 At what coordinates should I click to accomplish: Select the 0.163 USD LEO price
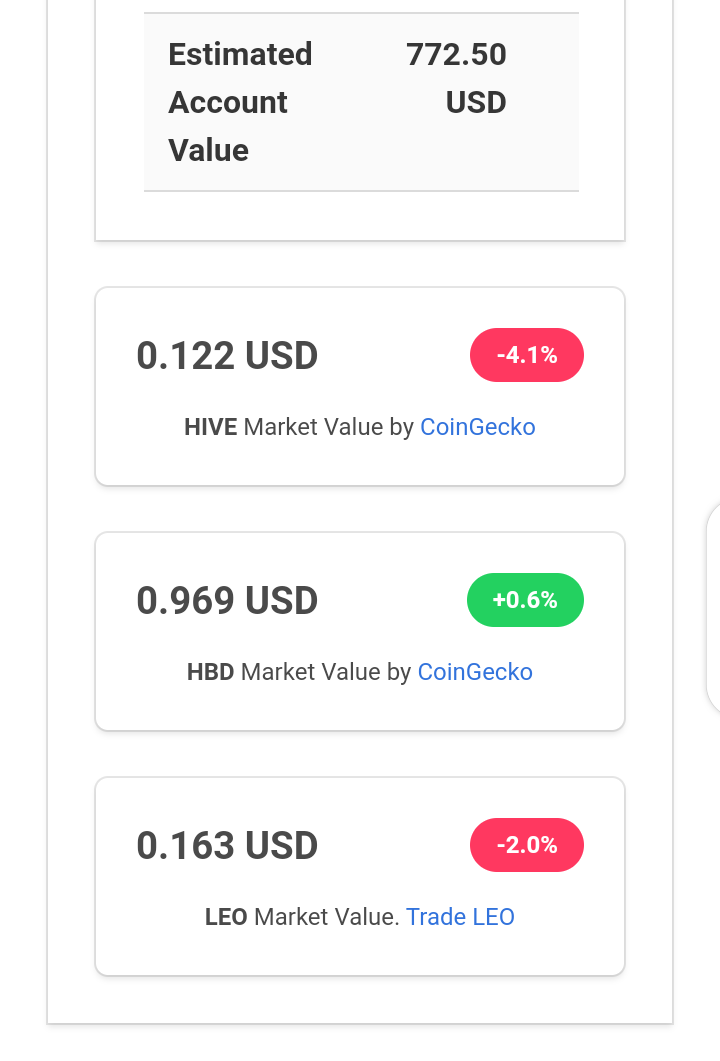point(227,845)
